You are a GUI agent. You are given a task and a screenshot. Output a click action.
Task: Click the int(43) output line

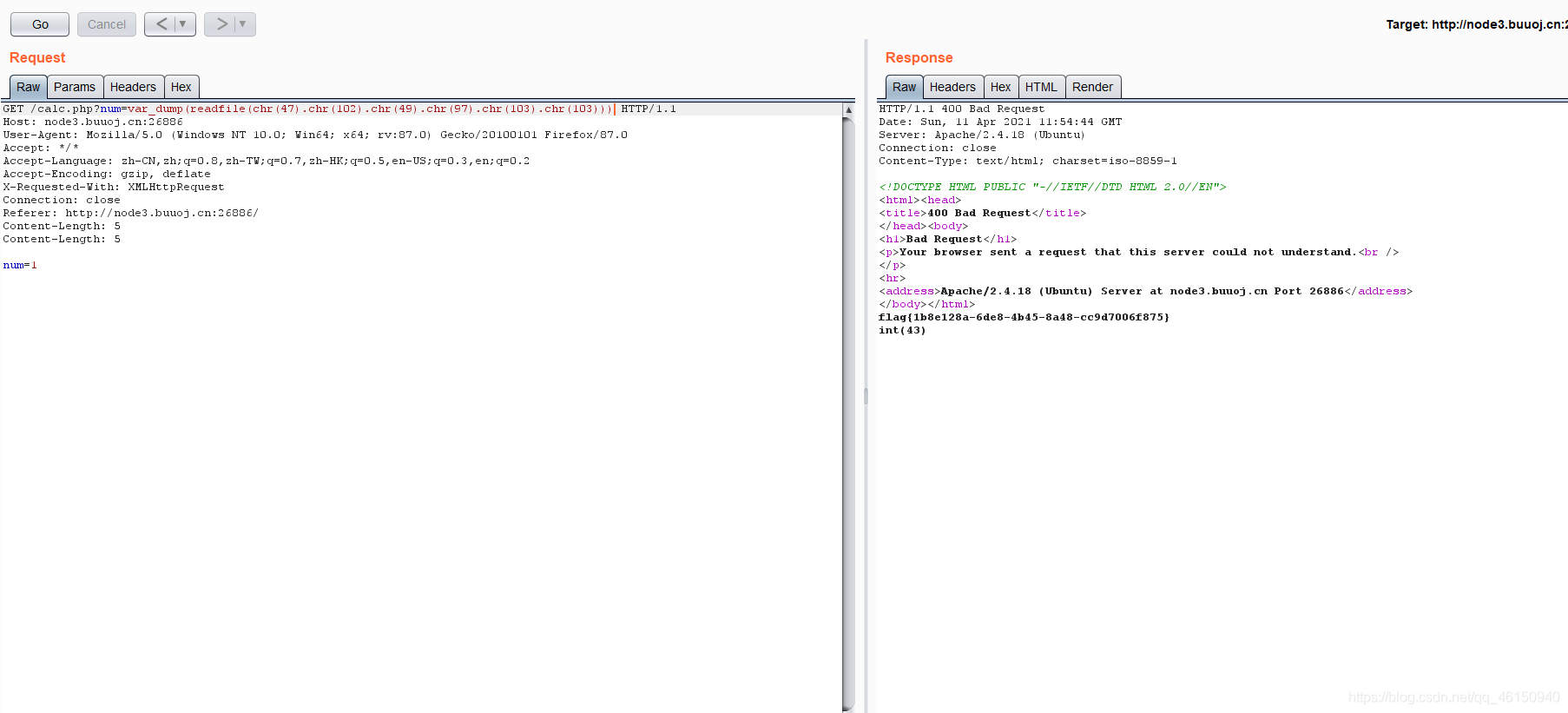tap(902, 330)
